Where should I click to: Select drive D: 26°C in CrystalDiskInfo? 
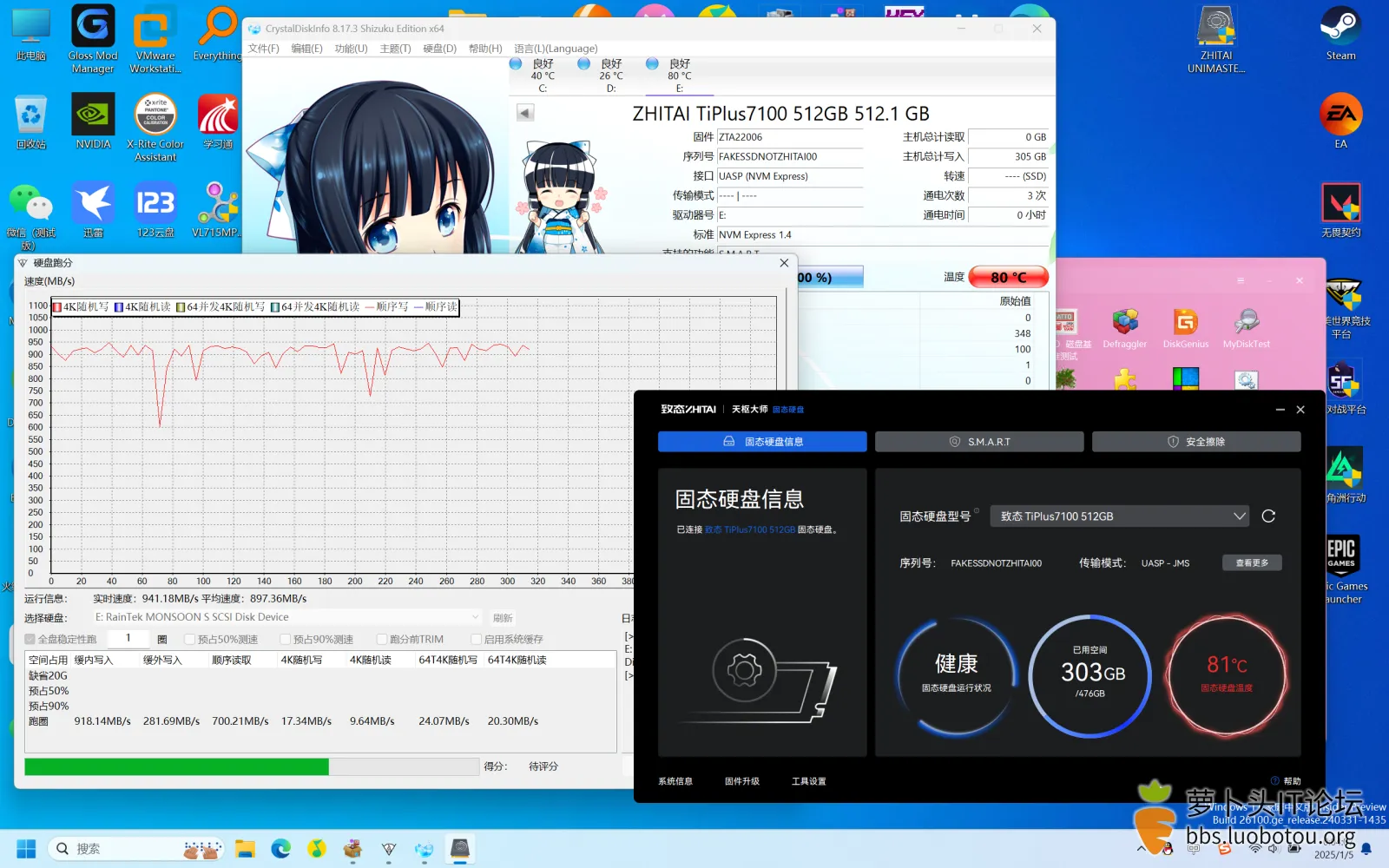(610, 76)
